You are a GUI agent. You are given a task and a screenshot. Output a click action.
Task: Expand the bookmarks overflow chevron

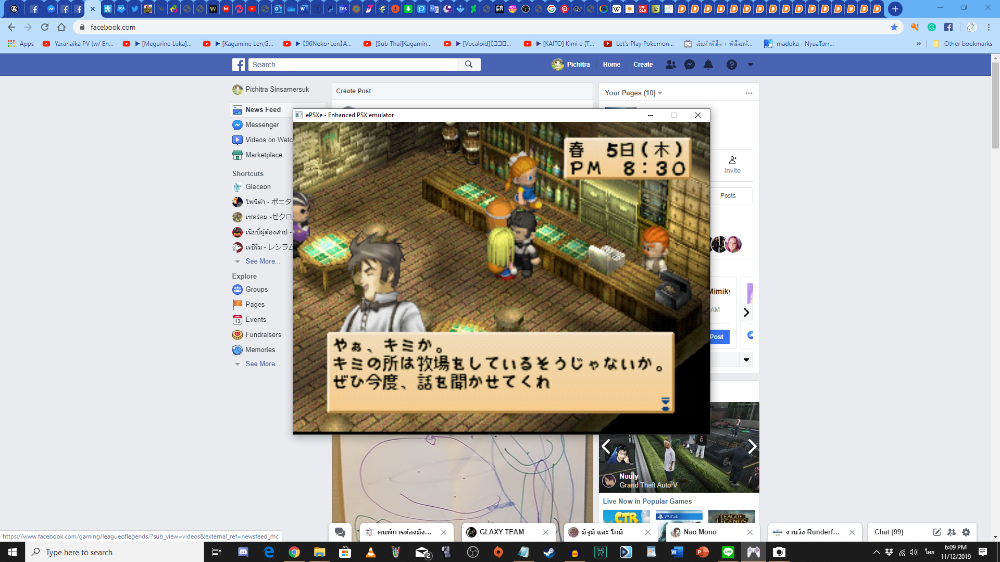click(x=918, y=44)
